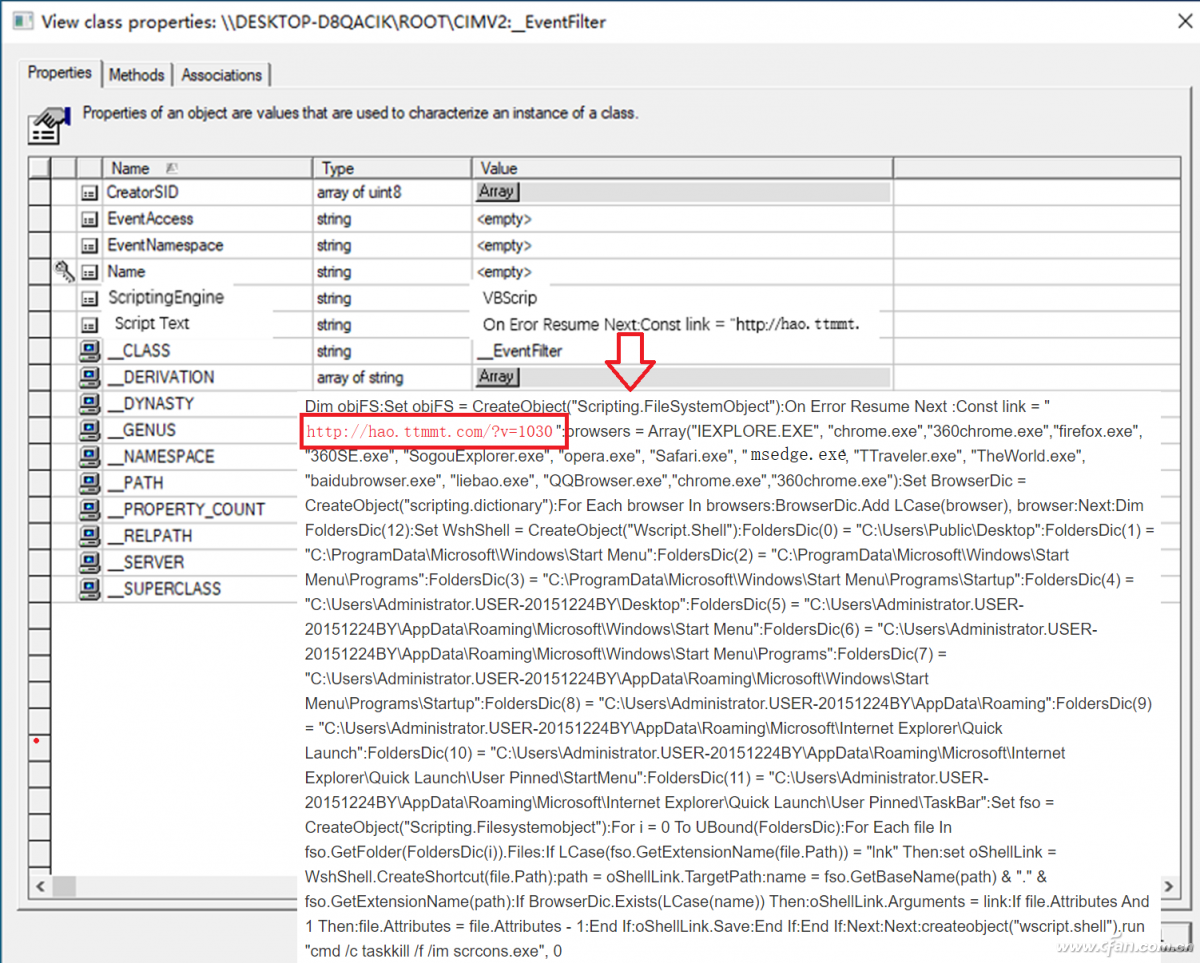Click the key icon beside Name
Image resolution: width=1200 pixels, height=963 pixels.
coord(64,271)
